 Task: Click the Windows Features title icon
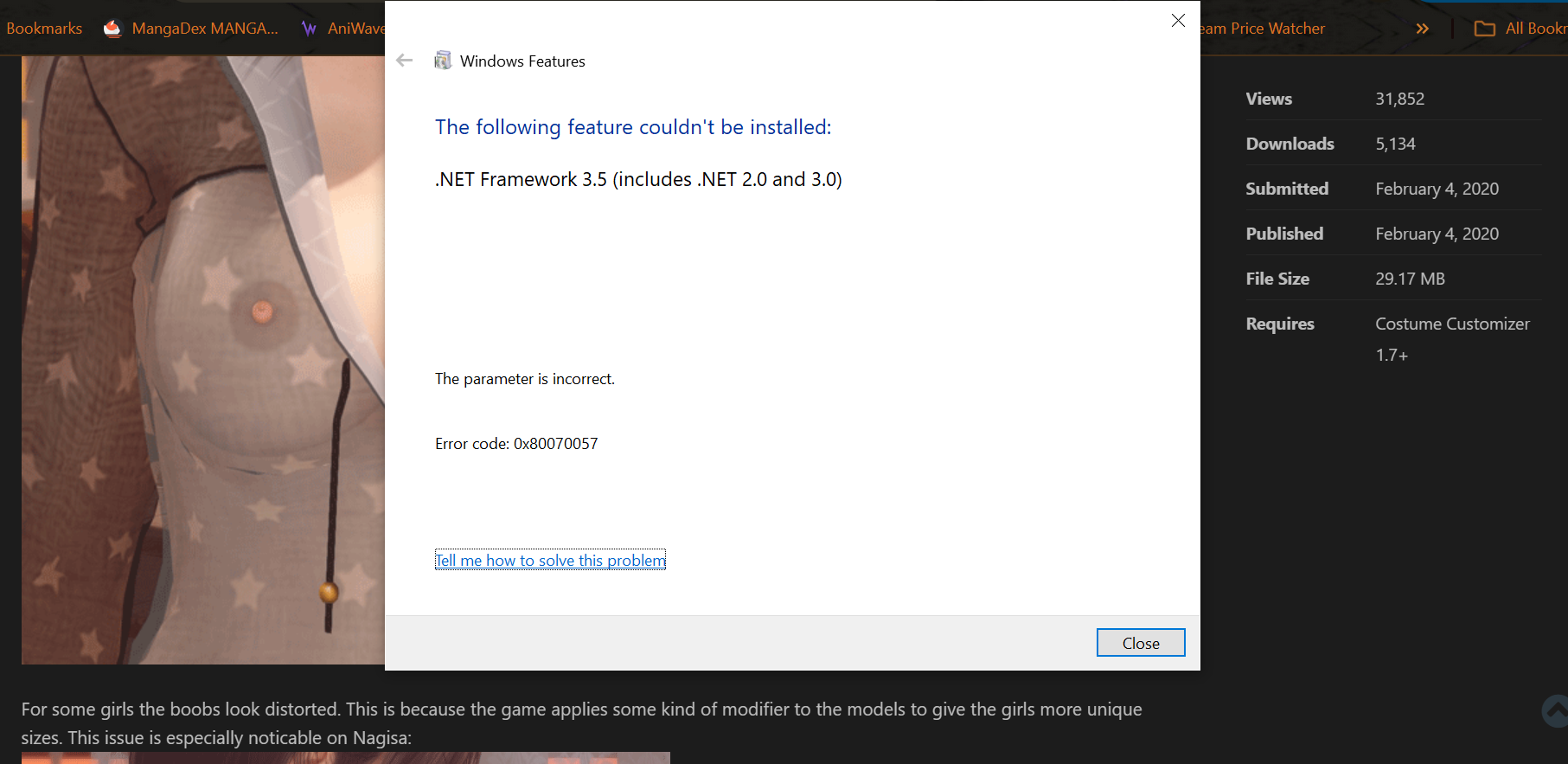443,61
